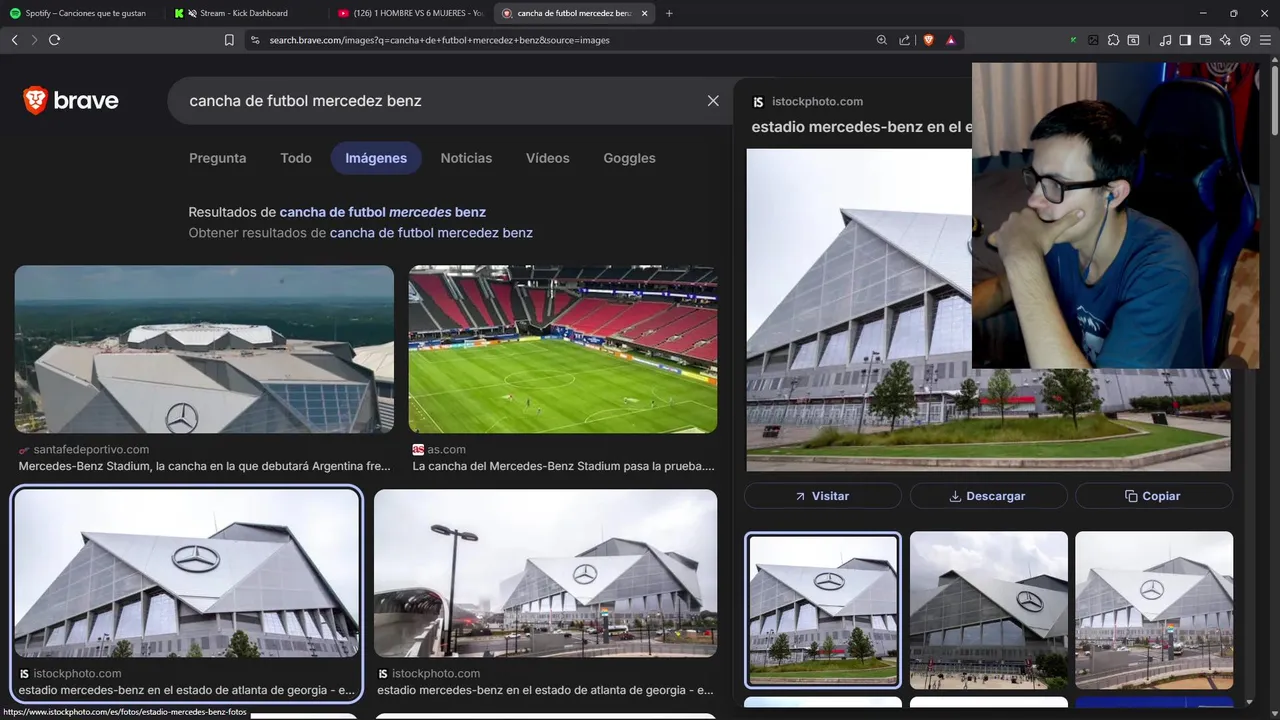Image resolution: width=1280 pixels, height=720 pixels.
Task: Open the Brave Rewards triangle icon
Action: pos(950,40)
